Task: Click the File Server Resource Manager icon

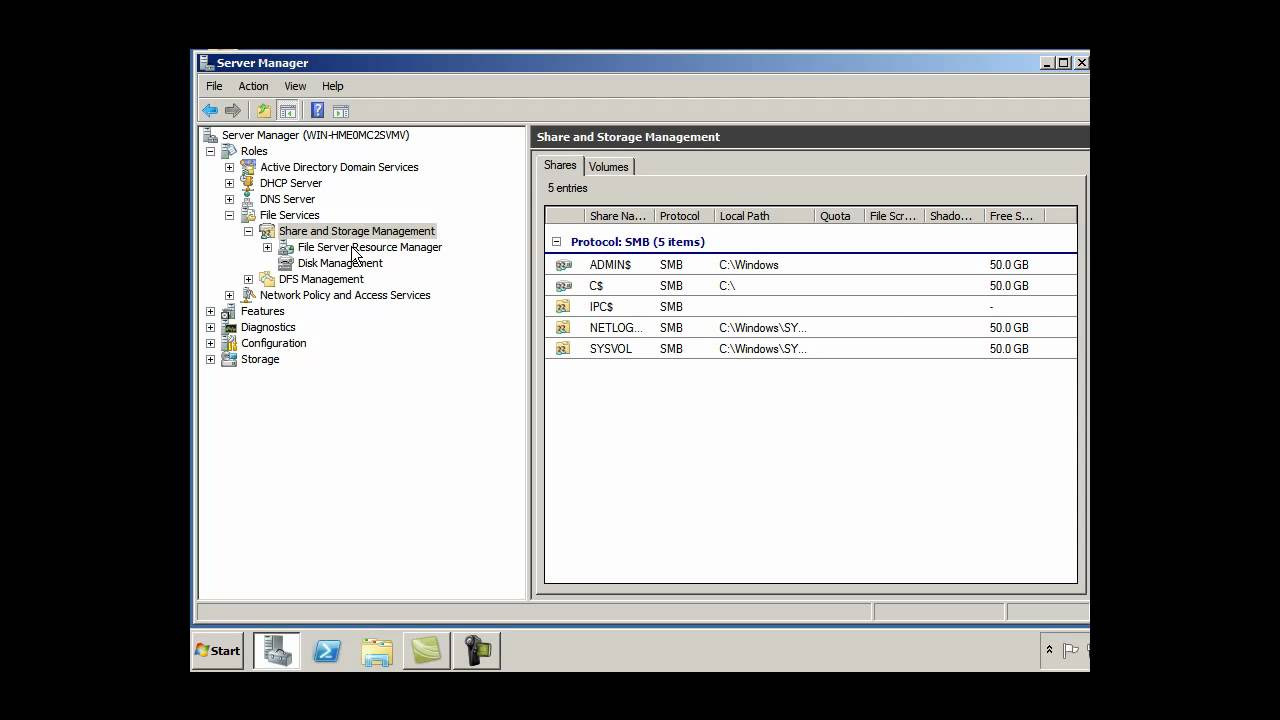Action: tap(286, 247)
